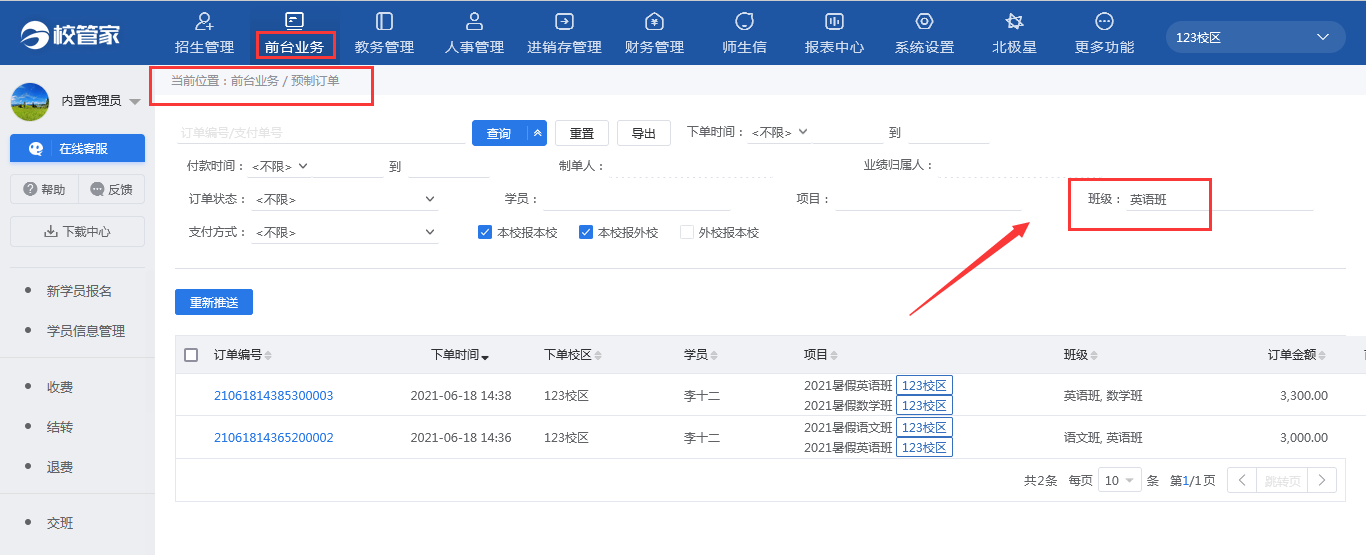Expand advanced search beside 查询
1366x555 pixels.
538,133
